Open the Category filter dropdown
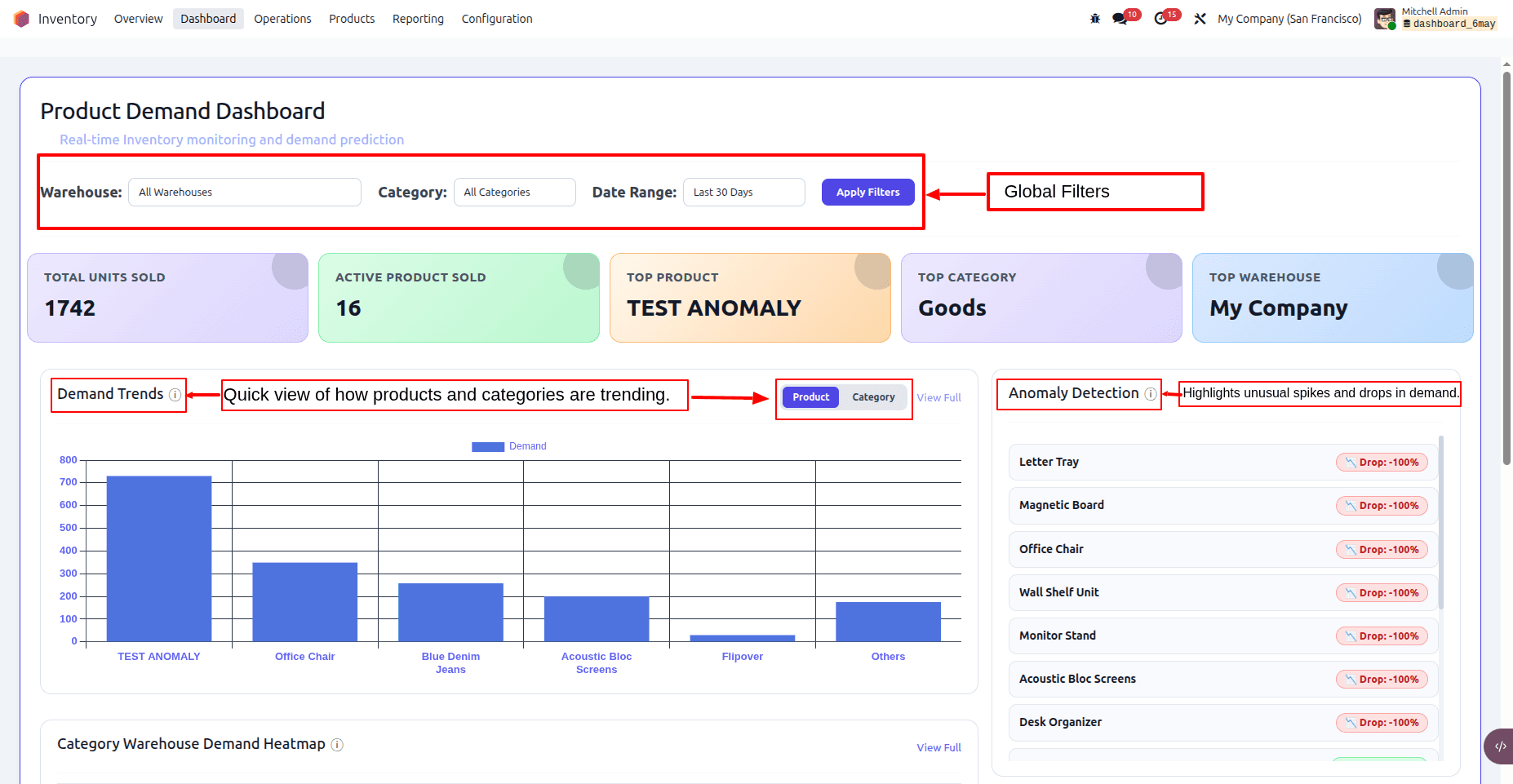Screen dimensions: 1513x784 pyautogui.click(x=515, y=193)
